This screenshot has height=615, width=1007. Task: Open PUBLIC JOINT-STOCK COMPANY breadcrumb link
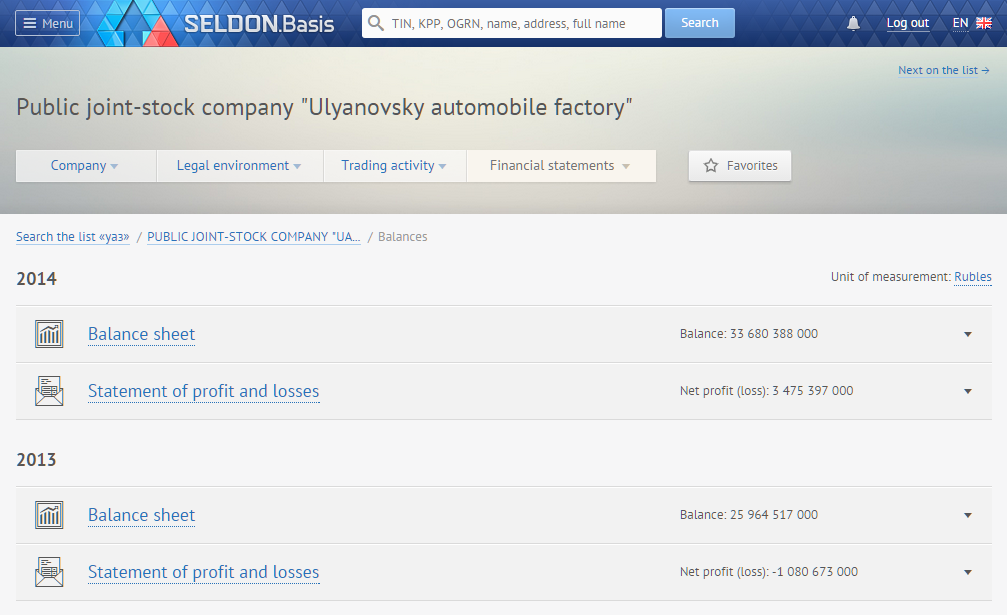pyautogui.click(x=254, y=236)
